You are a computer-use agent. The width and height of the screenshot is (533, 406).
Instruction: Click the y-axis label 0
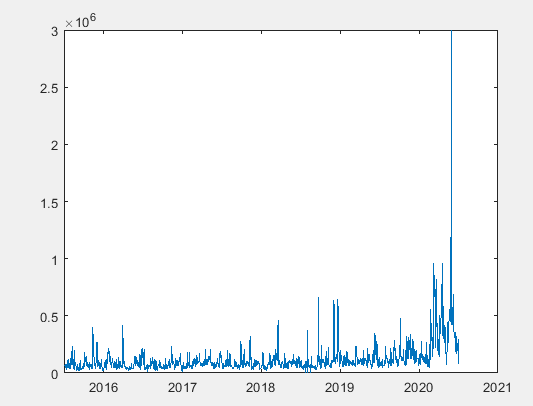point(54,374)
